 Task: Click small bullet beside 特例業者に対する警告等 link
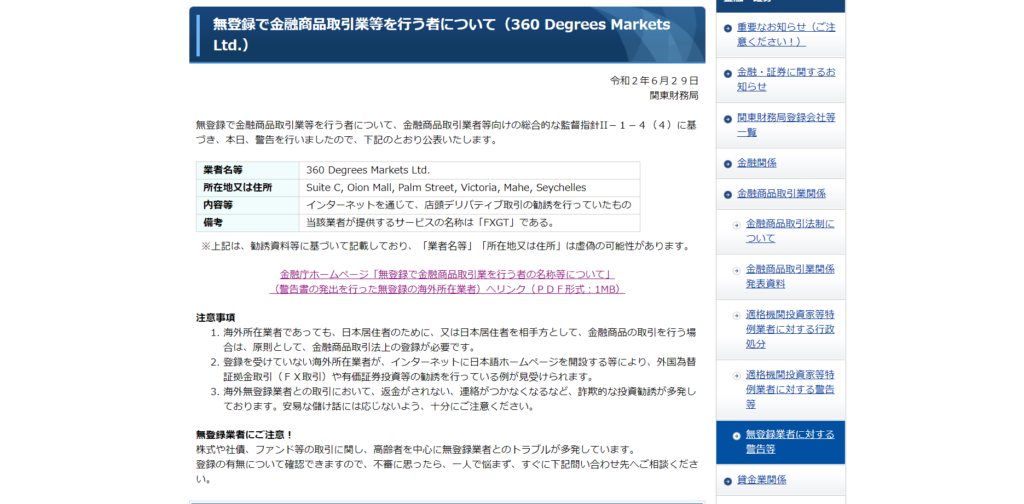click(x=737, y=375)
